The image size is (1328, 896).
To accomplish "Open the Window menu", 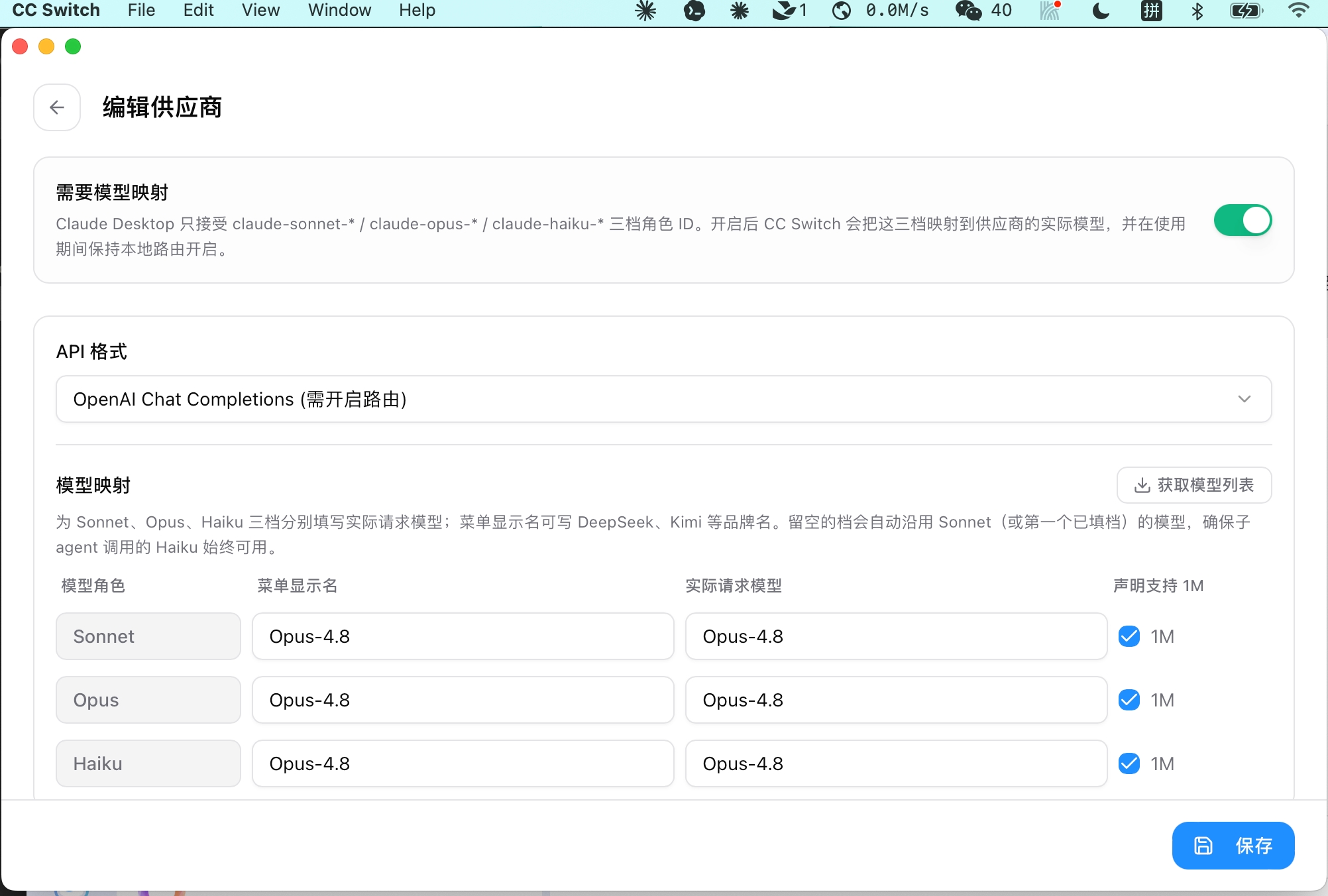I will 339,11.
